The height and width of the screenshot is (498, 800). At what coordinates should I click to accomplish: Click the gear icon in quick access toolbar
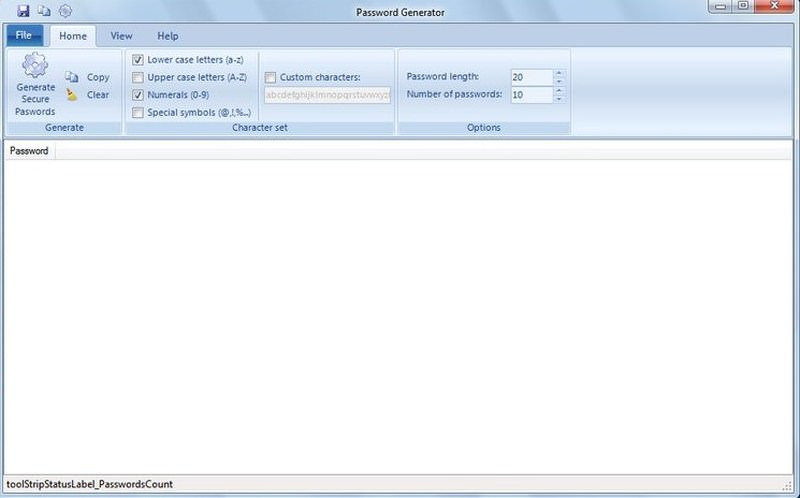coord(65,11)
